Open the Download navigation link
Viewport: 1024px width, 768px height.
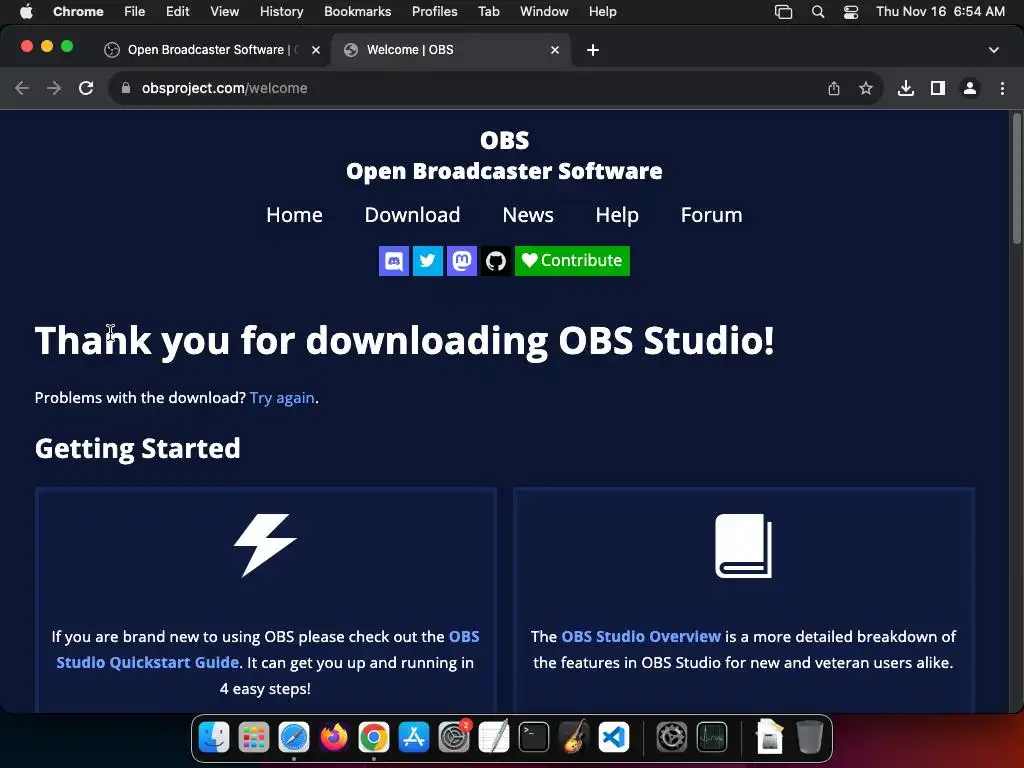point(413,215)
